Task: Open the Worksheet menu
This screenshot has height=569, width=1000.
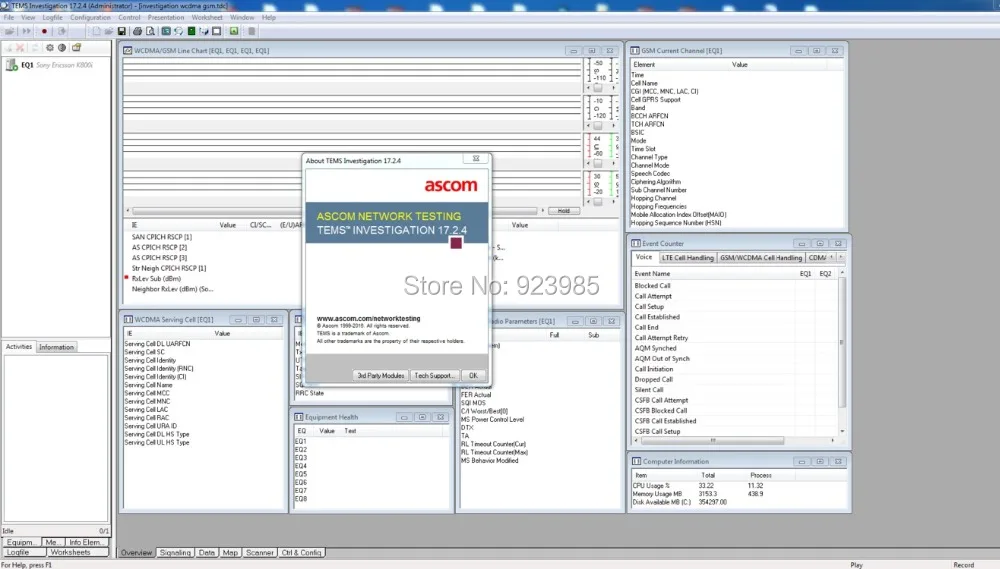Action: (x=207, y=18)
